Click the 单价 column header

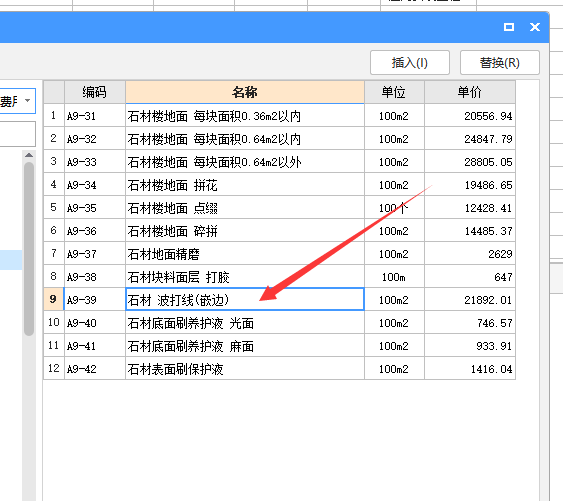pos(470,92)
